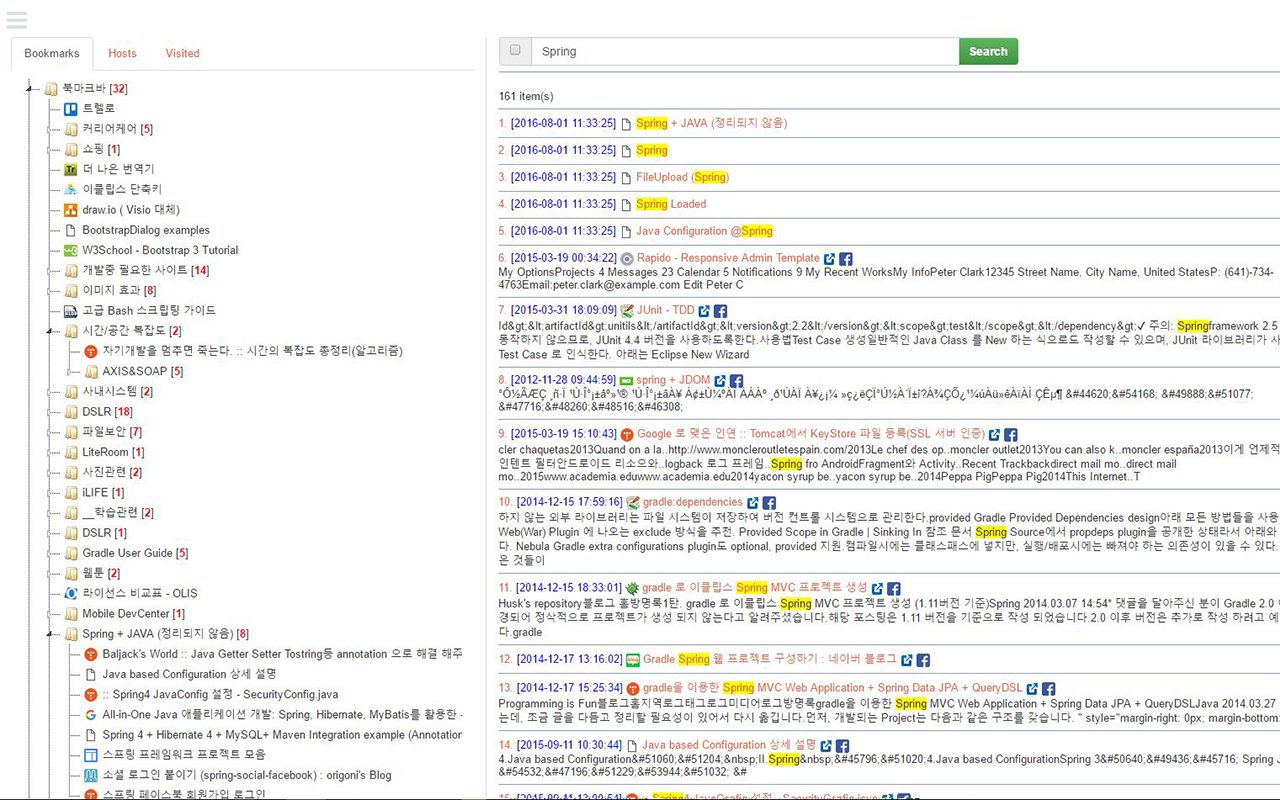Viewport: 1280px width, 800px height.
Task: Click the 더 나은 번역기 translator icon
Action: point(71,170)
